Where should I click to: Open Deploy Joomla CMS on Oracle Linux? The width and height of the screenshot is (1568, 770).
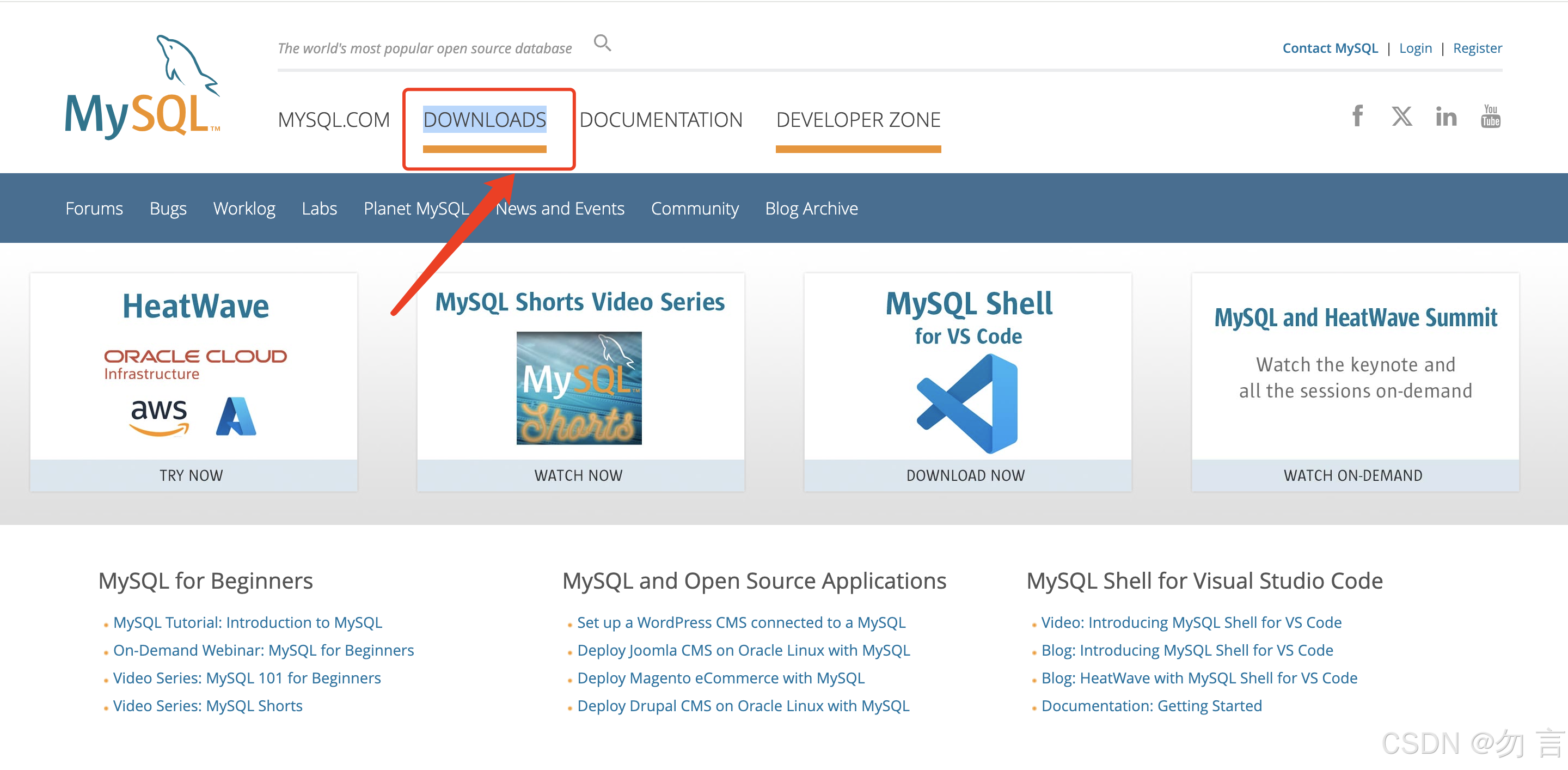pyautogui.click(x=744, y=650)
